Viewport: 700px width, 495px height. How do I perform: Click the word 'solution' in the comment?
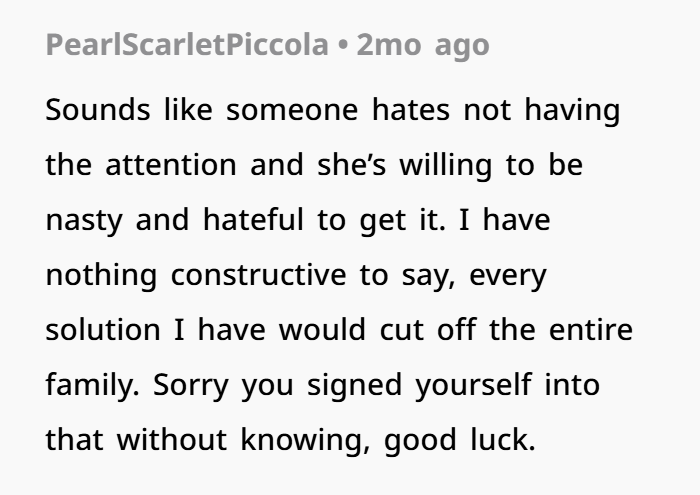point(103,330)
